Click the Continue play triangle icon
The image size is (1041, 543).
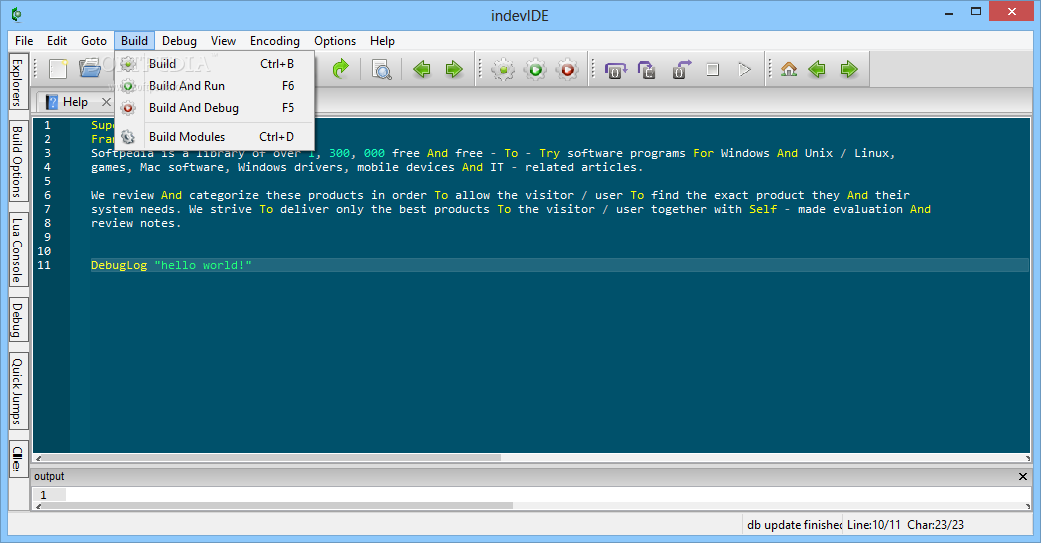tap(744, 70)
